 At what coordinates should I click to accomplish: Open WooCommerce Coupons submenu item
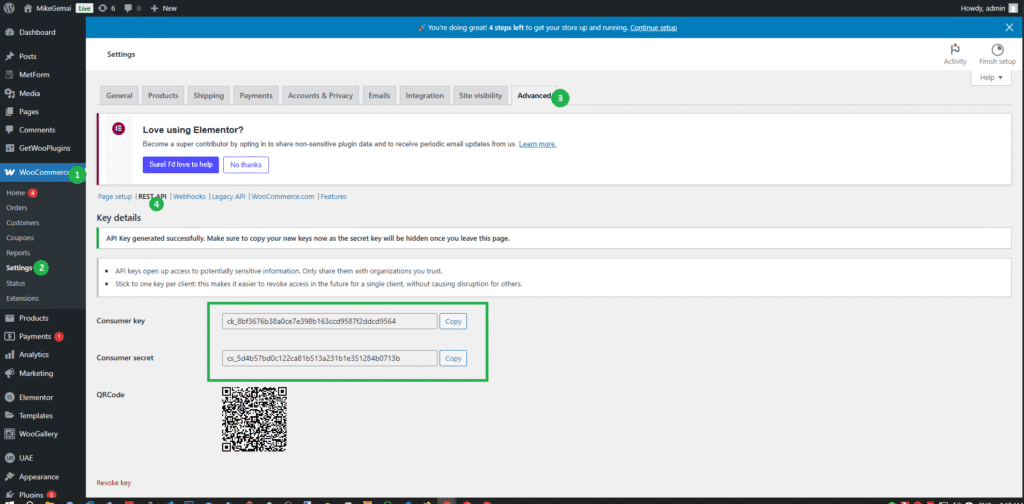pyautogui.click(x=20, y=238)
